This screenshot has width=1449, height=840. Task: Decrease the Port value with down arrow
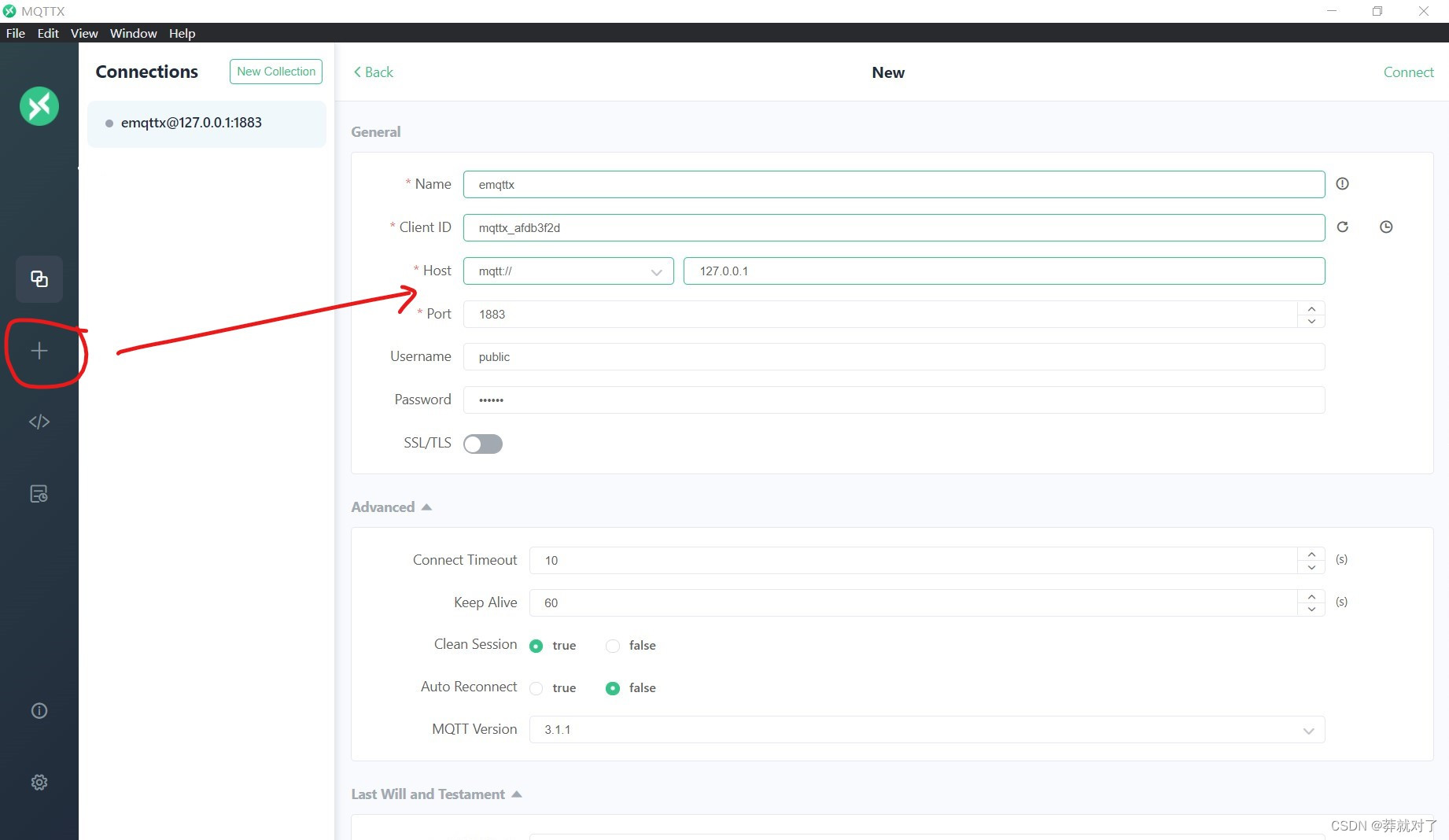(1311, 321)
